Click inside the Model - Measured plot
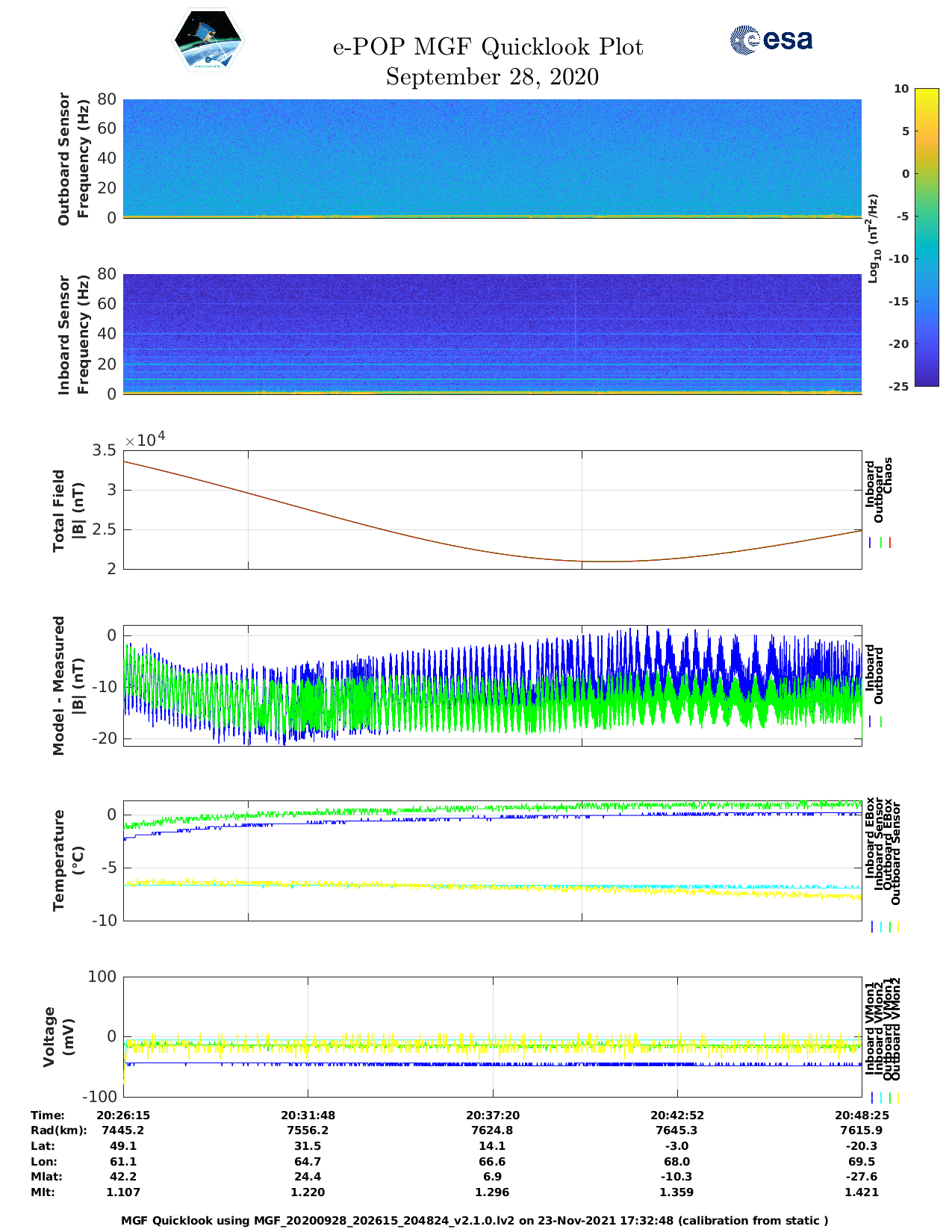This screenshot has width=952, height=1232. click(x=492, y=685)
